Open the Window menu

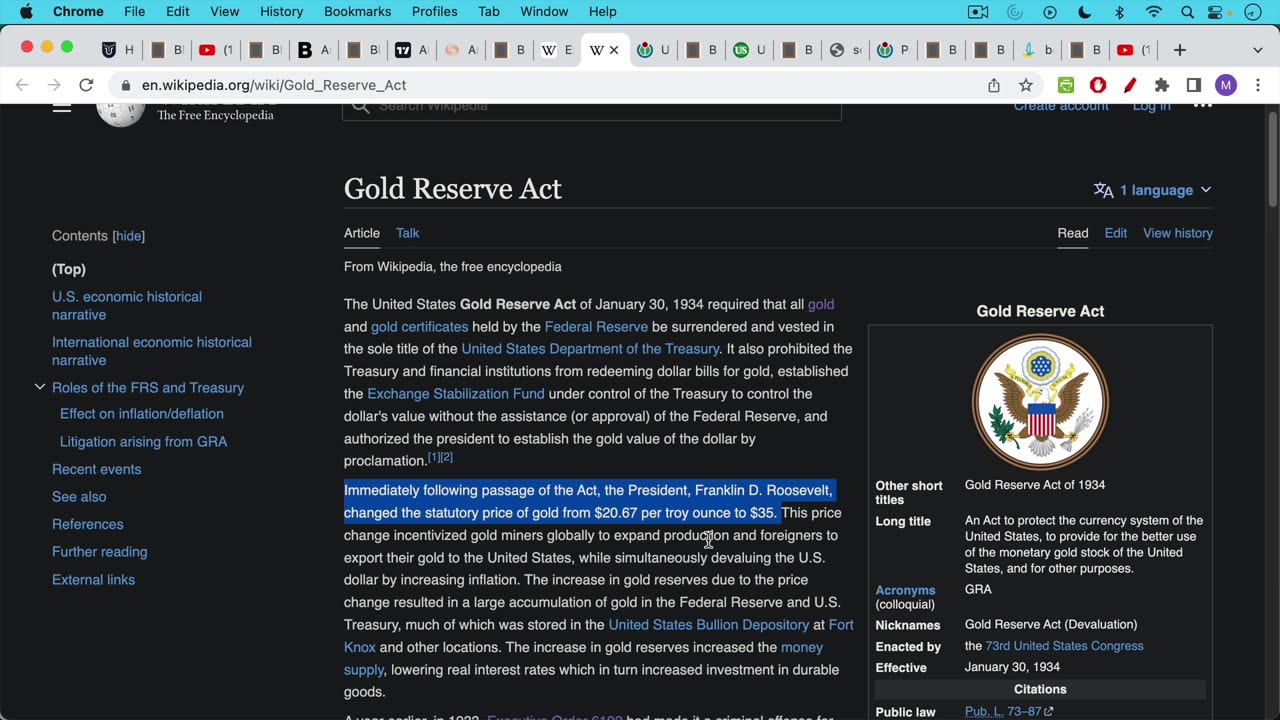pos(545,11)
